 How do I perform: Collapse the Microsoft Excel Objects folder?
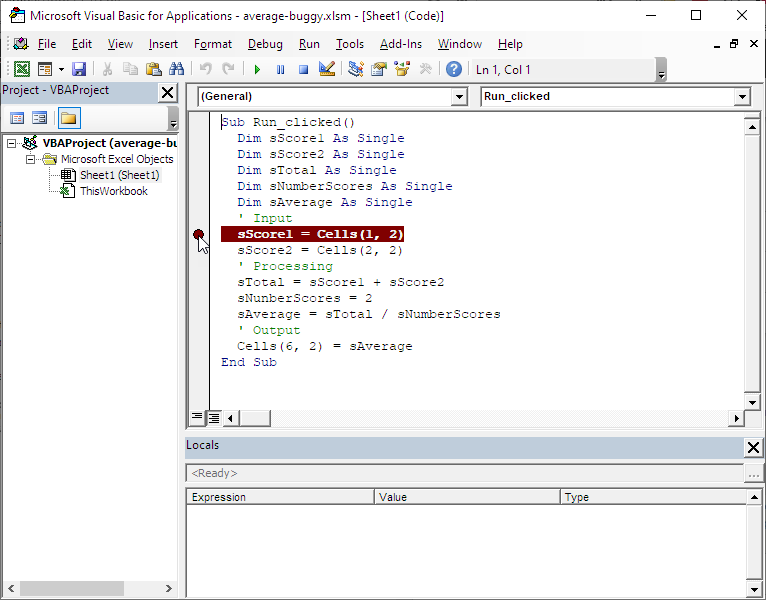[31, 160]
